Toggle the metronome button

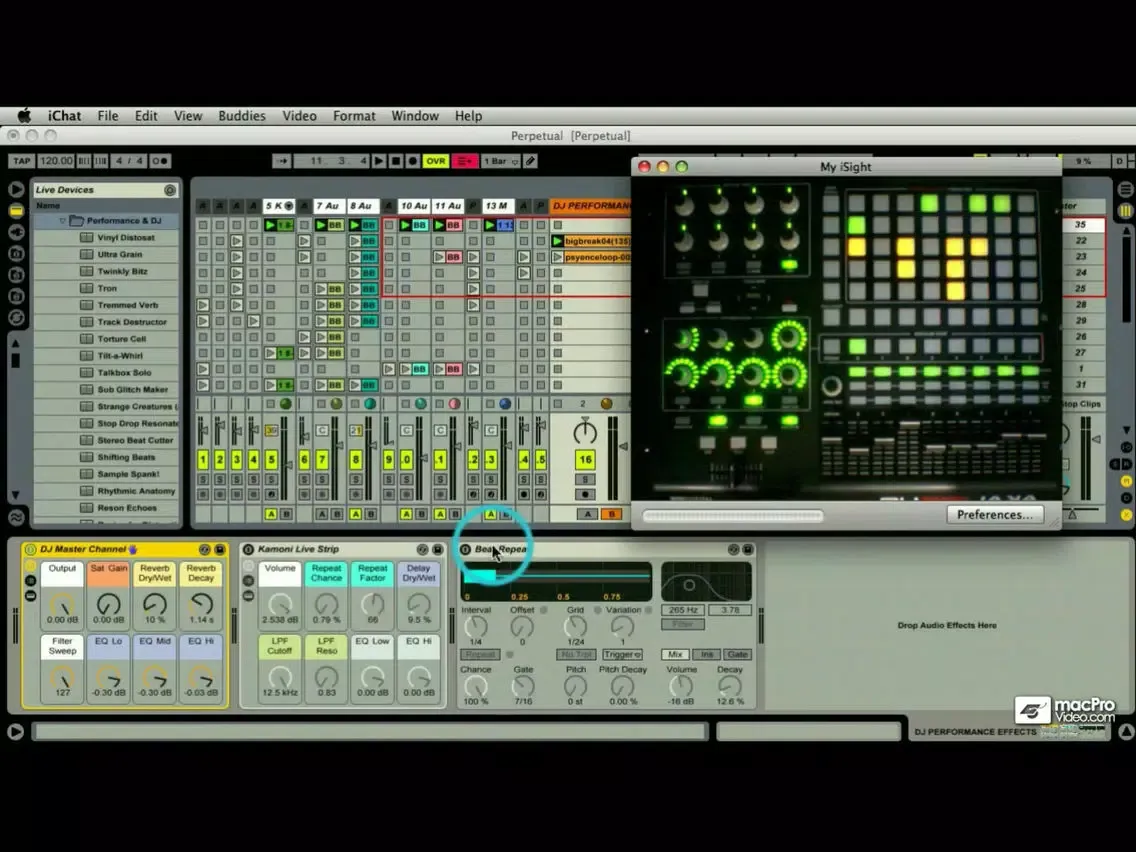(159, 161)
